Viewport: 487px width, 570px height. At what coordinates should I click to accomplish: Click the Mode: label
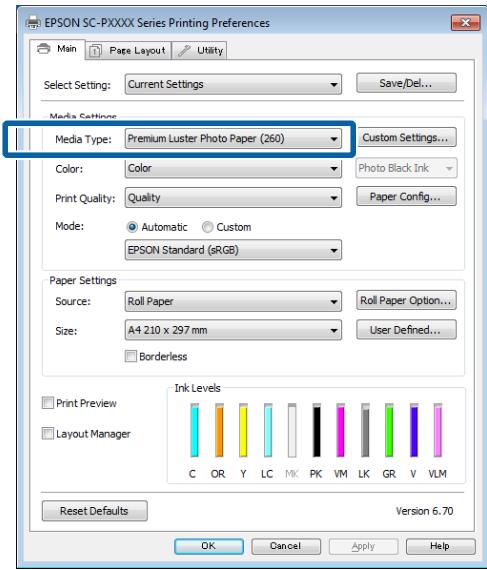(69, 226)
